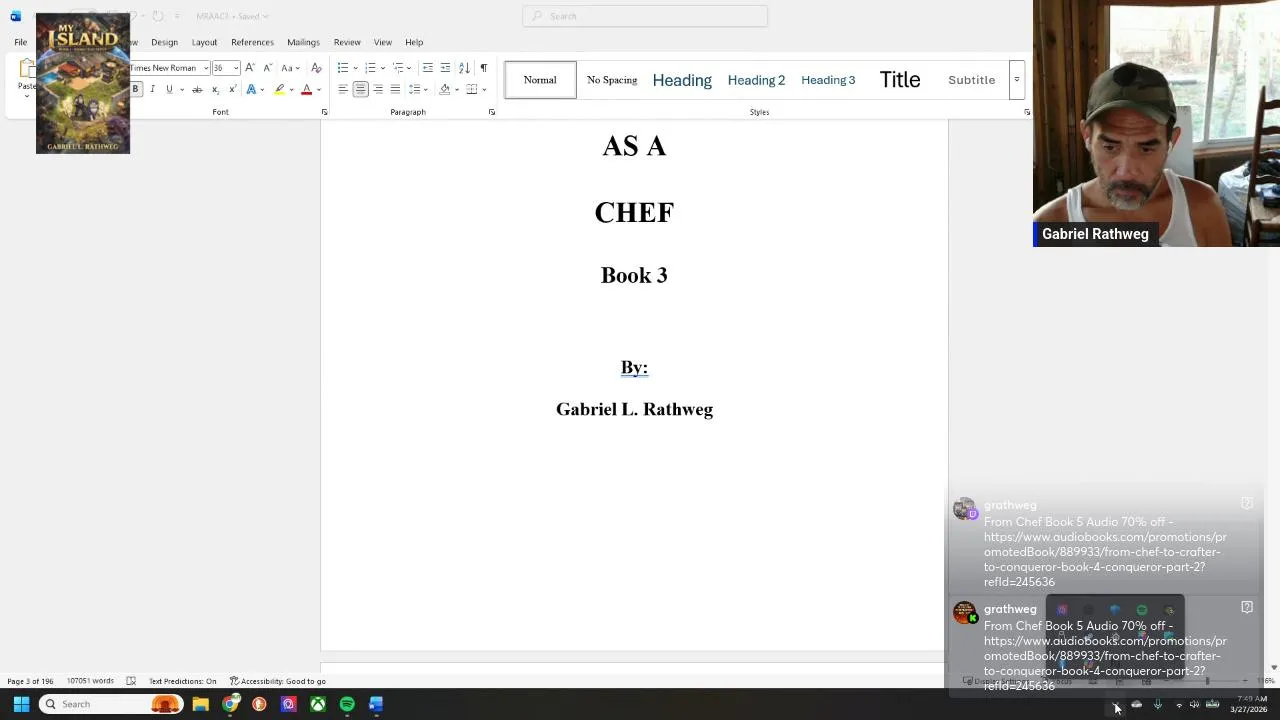Click Decrease Indent icon
1280x720 pixels.
point(428,68)
